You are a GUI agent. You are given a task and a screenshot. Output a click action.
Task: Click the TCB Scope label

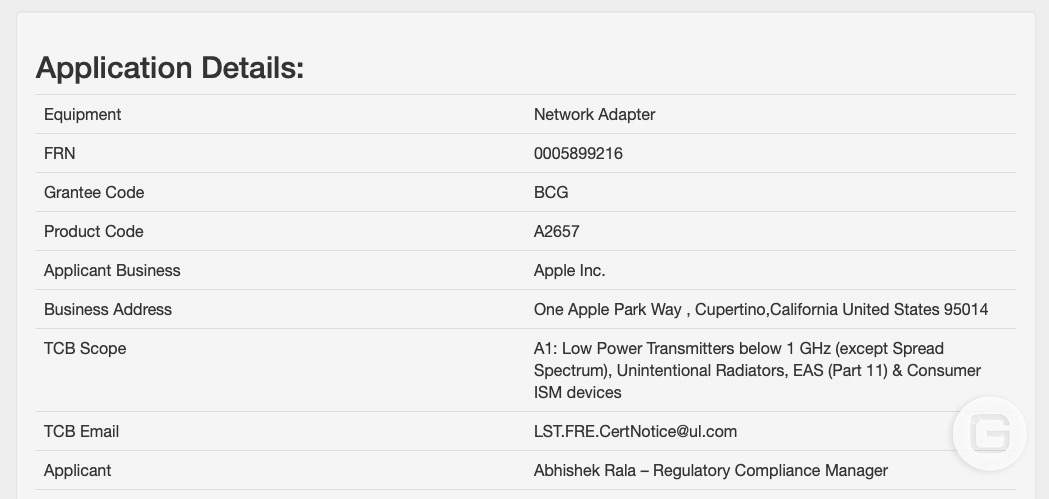[85, 348]
